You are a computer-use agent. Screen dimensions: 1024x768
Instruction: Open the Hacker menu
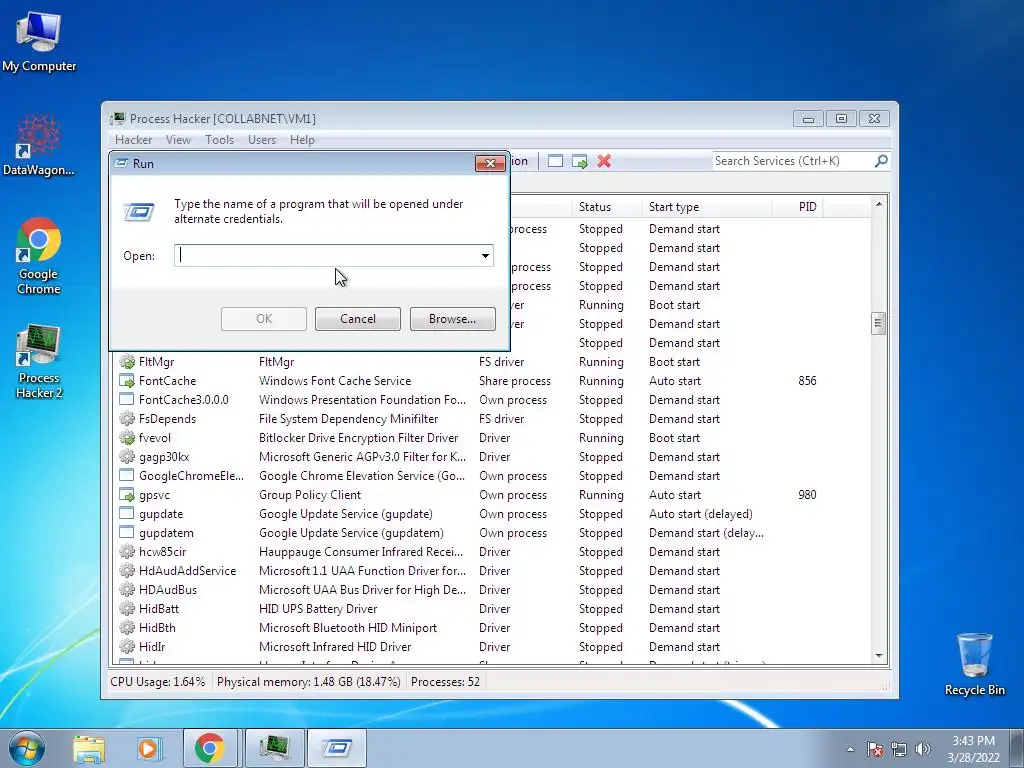[x=133, y=140]
